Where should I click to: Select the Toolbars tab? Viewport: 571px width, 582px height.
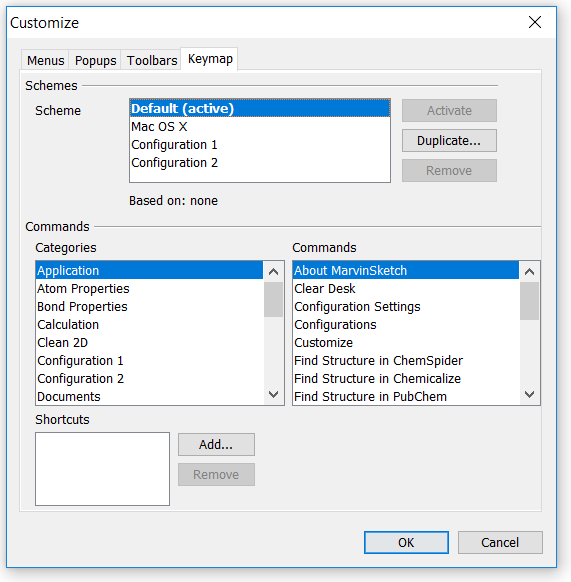[151, 60]
